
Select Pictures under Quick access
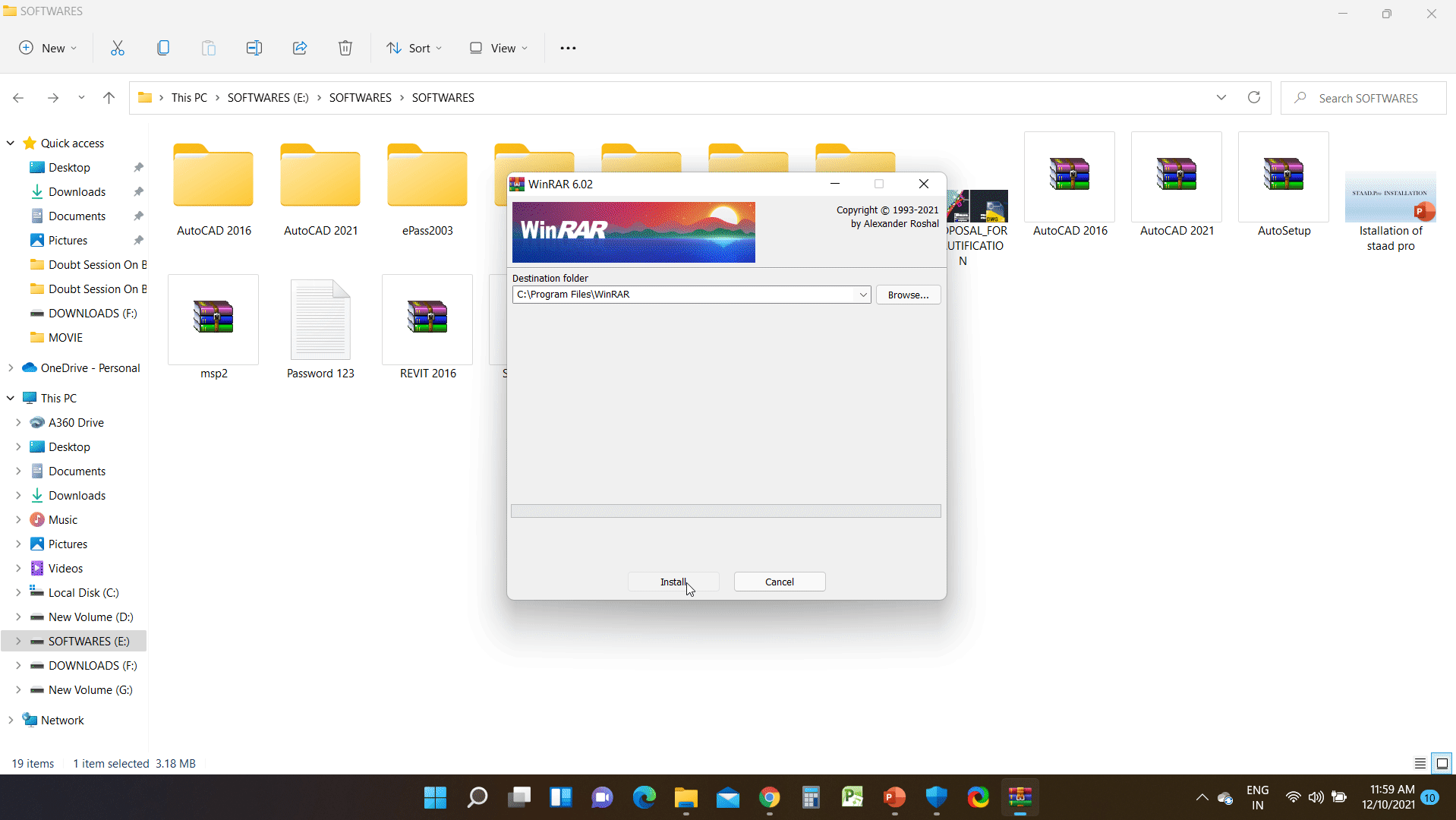coord(68,240)
